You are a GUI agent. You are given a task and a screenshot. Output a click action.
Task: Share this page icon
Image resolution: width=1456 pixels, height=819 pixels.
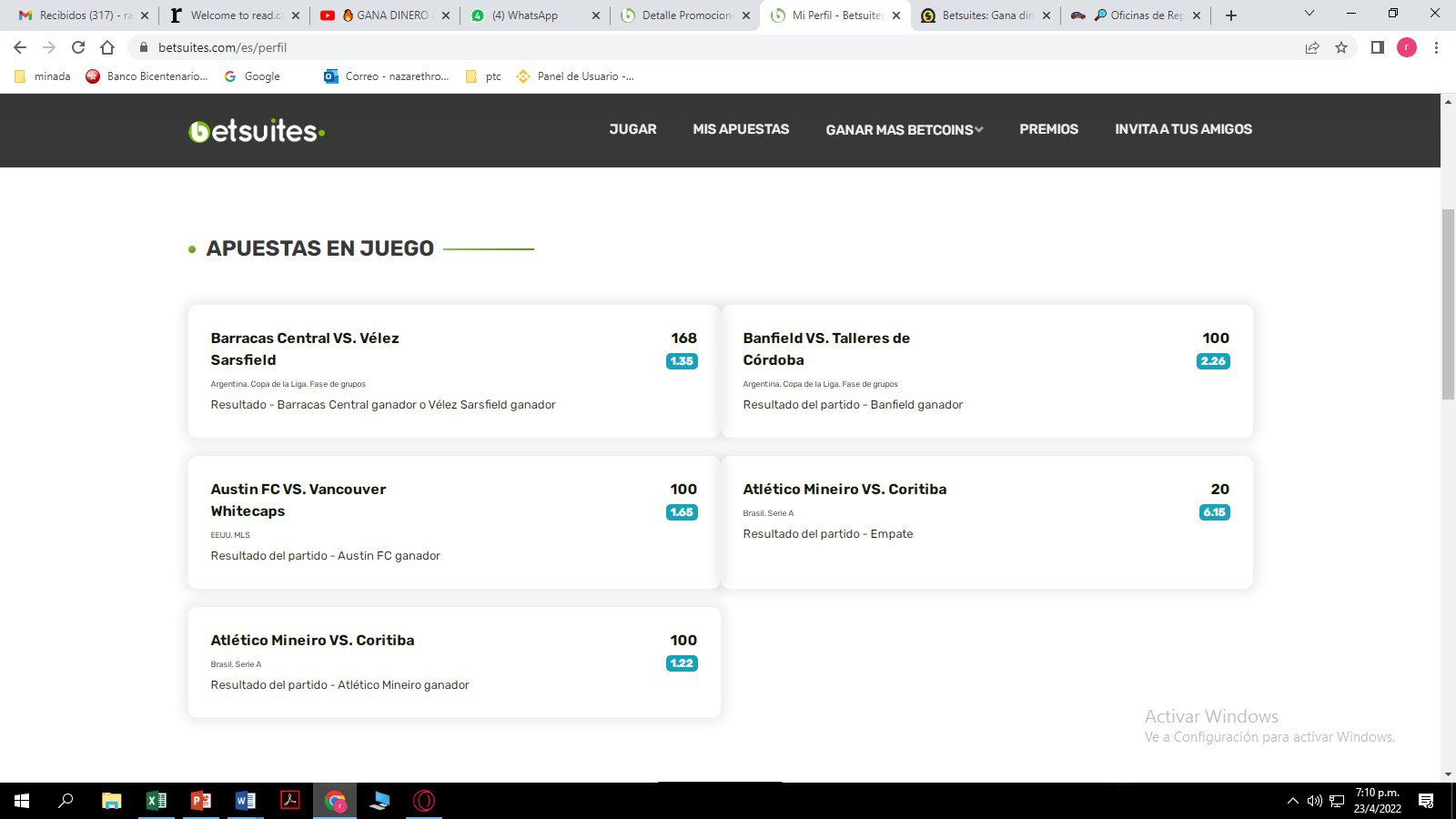tap(1312, 47)
